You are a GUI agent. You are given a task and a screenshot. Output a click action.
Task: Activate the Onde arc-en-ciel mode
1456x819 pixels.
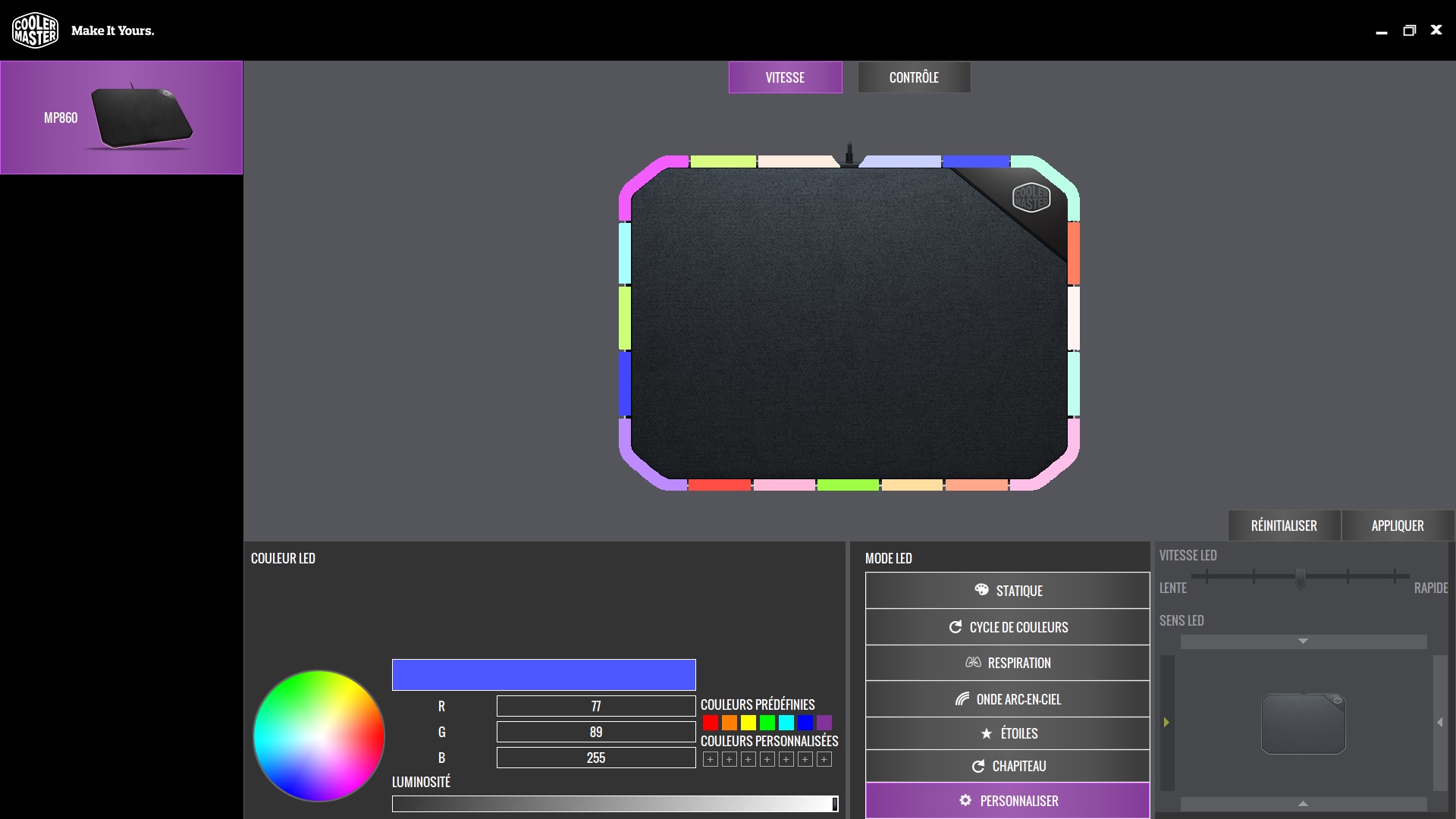tap(1007, 699)
